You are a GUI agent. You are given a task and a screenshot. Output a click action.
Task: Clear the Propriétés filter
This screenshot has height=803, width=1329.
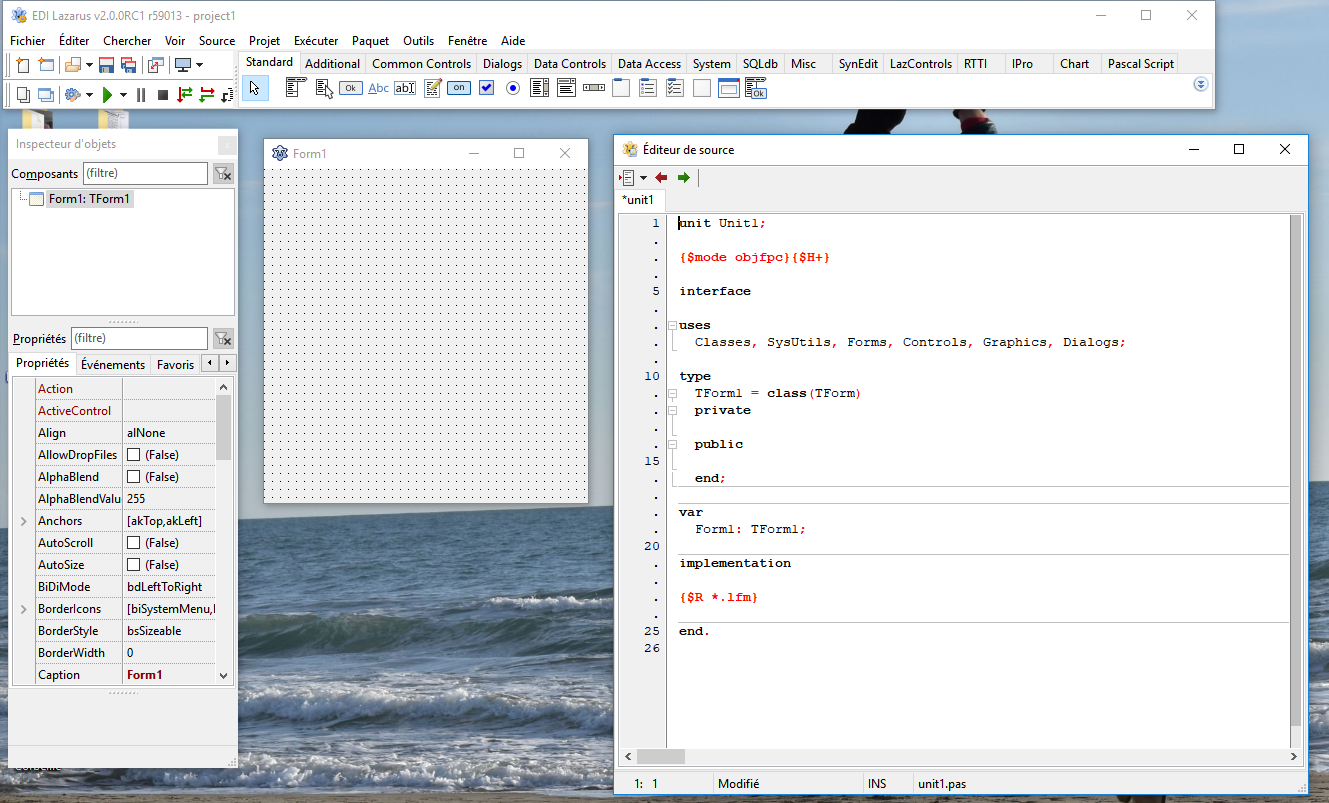coord(223,338)
